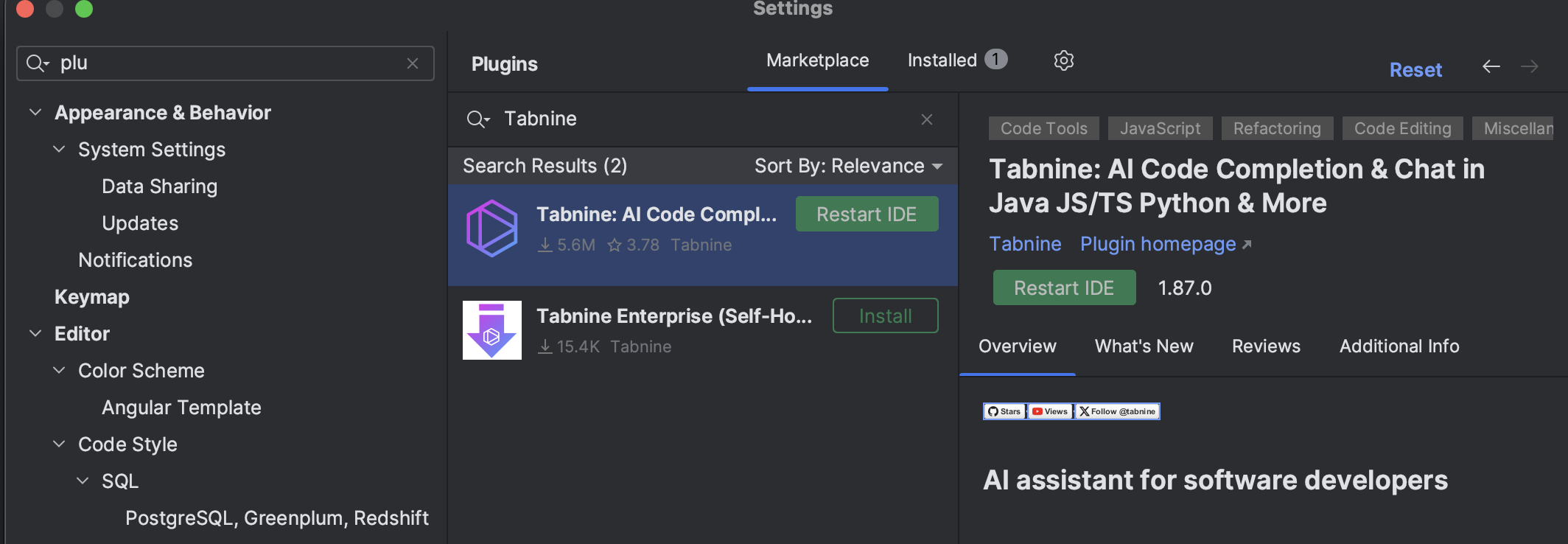Click the Miscellaneous tag
1568x544 pixels.
[x=1513, y=128]
